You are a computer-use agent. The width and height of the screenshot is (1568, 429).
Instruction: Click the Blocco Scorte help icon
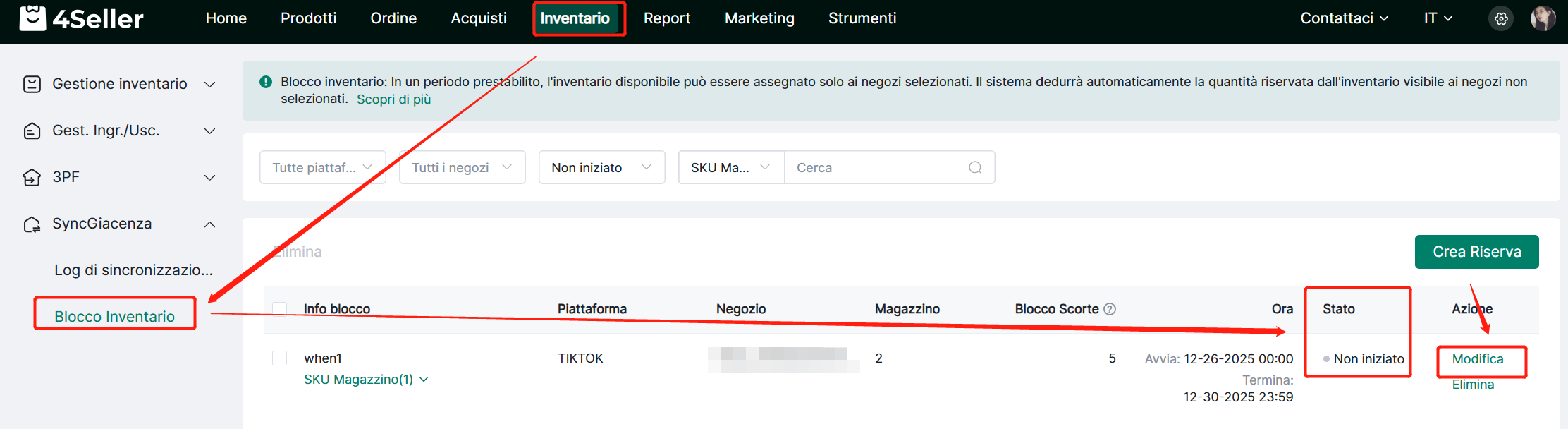1110,309
